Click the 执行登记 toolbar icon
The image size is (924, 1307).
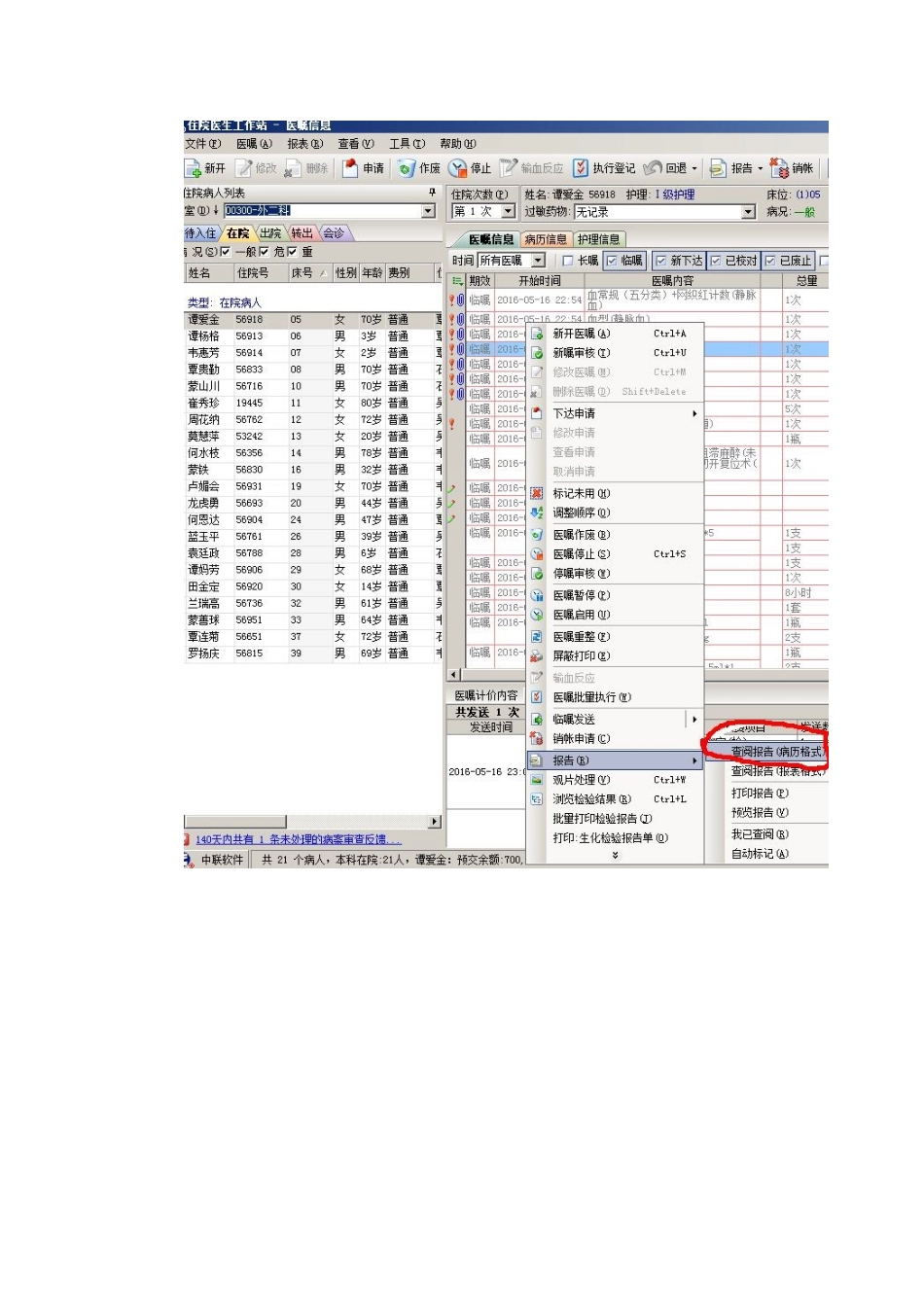pyautogui.click(x=581, y=168)
